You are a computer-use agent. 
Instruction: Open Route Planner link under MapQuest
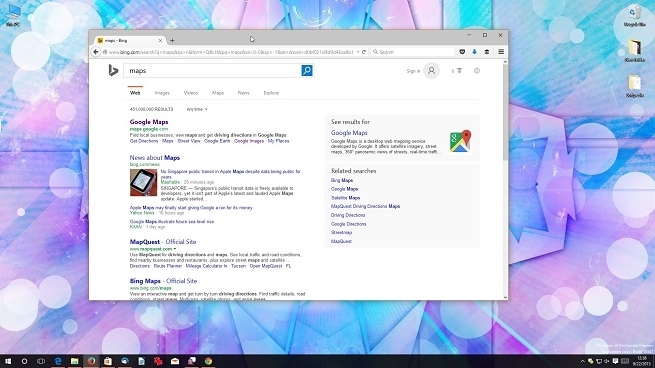pos(168,266)
